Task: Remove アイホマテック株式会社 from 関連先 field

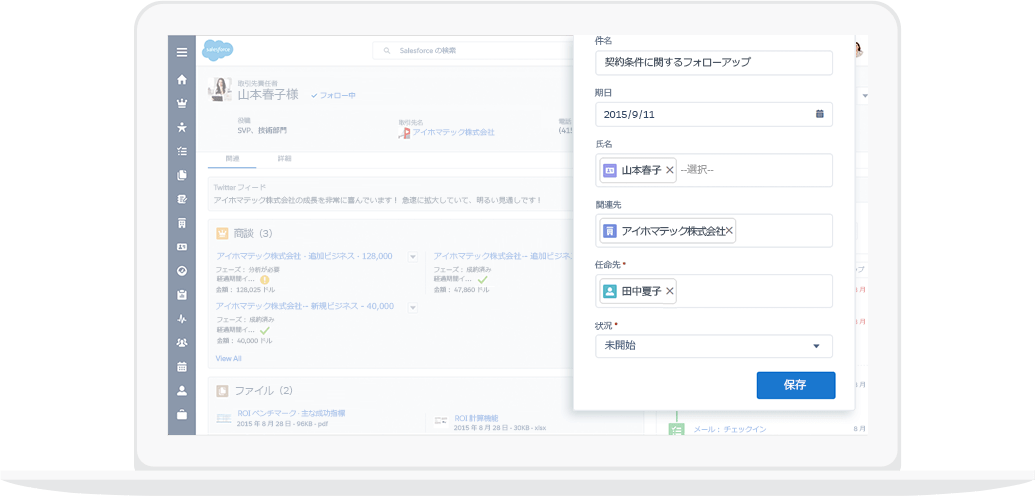Action: (x=729, y=231)
